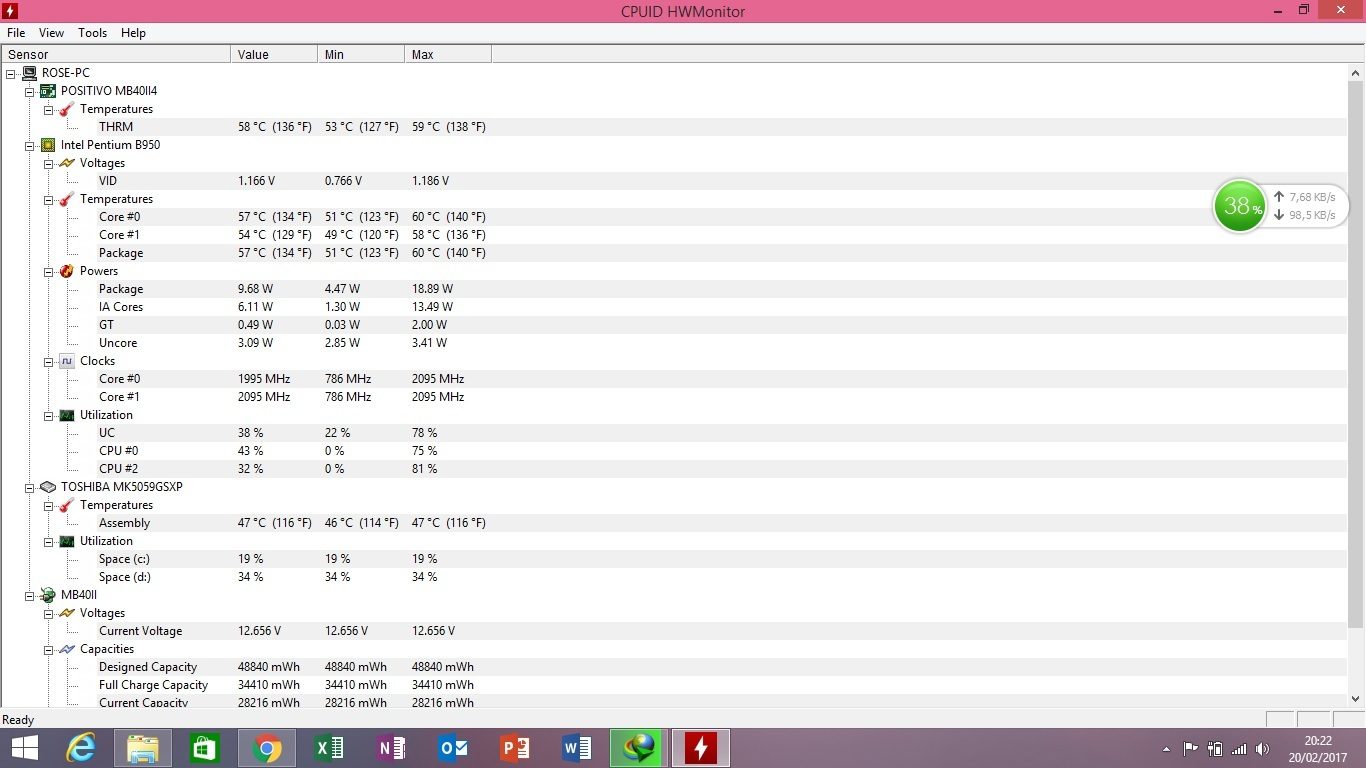Click the volume icon in system tray
The image size is (1366, 768).
[1262, 748]
